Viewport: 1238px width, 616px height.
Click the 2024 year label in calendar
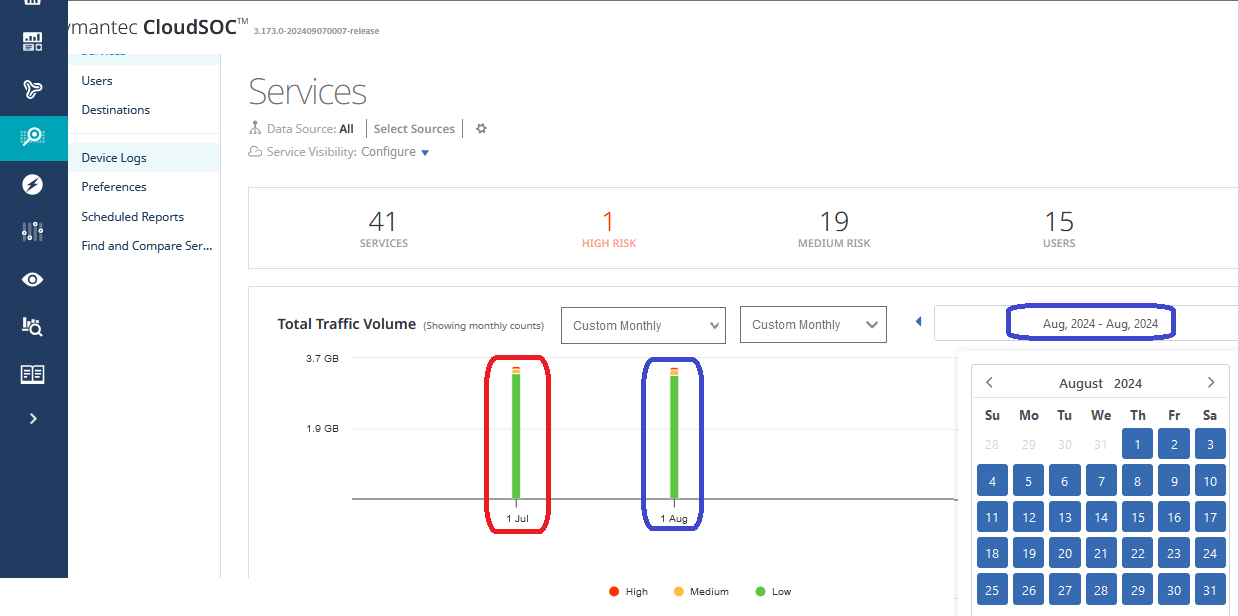(x=1128, y=384)
